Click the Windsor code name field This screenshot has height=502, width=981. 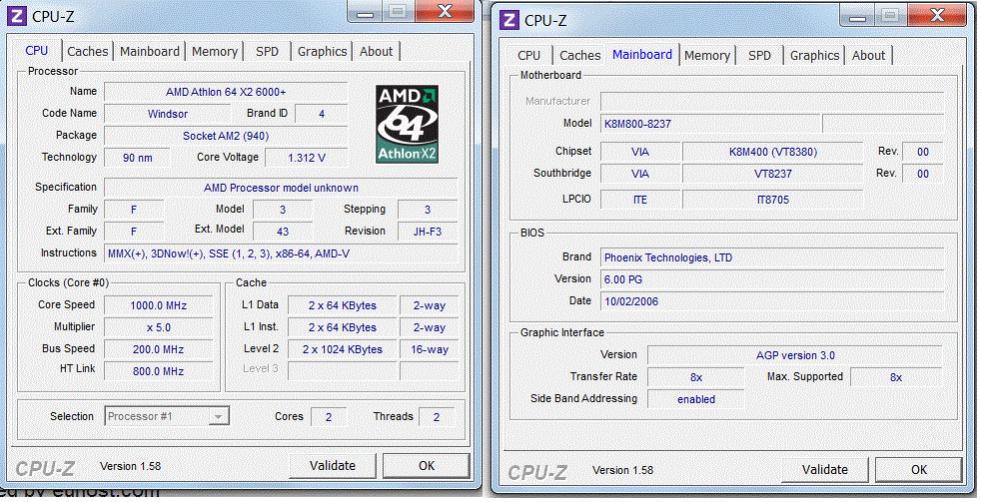(168, 114)
